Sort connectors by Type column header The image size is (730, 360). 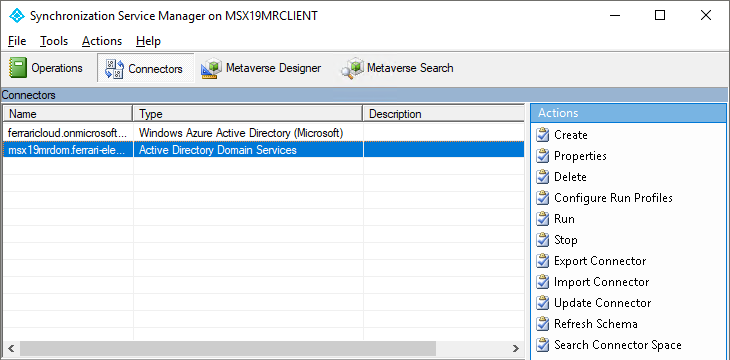coord(248,114)
